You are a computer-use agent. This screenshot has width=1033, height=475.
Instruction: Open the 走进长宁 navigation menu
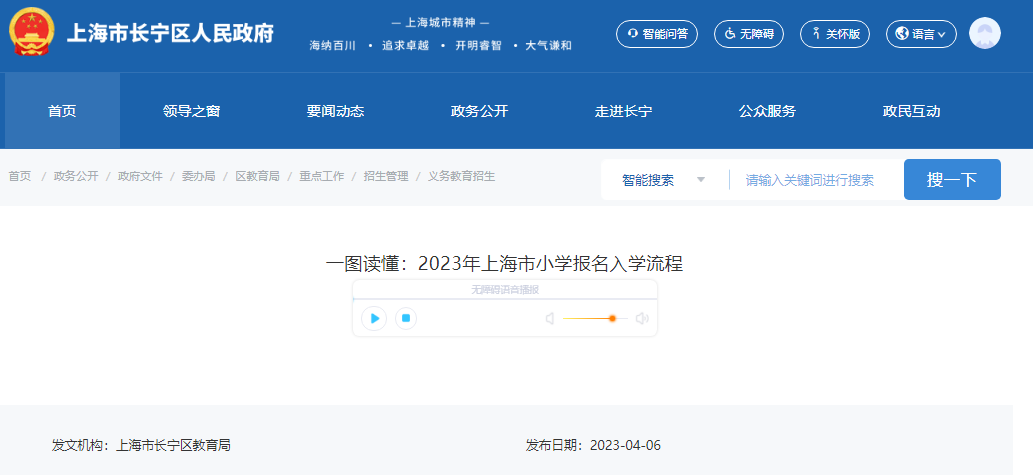coord(624,111)
